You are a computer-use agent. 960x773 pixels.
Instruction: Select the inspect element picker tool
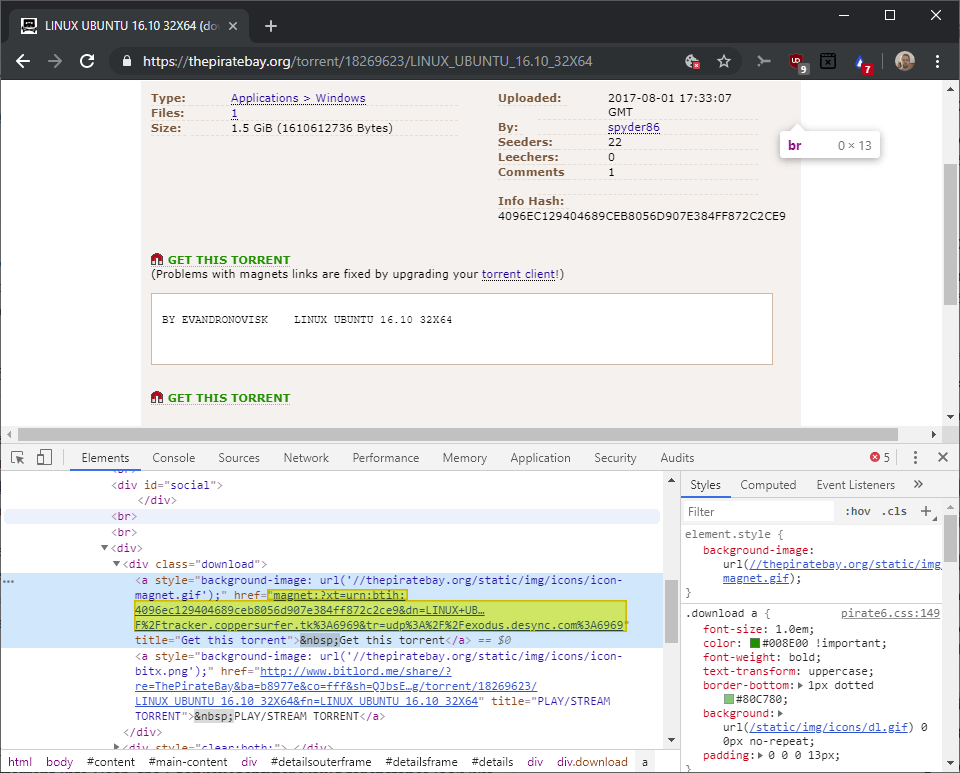coord(16,456)
